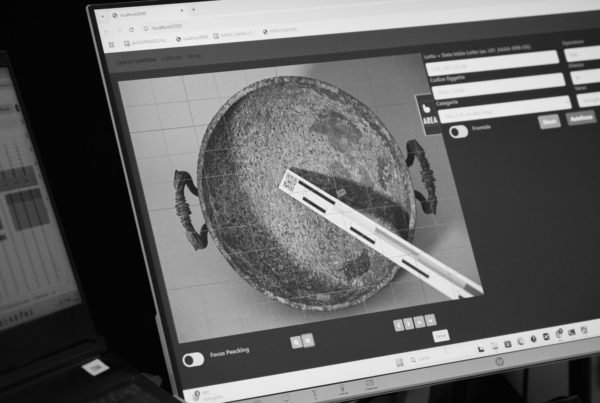Toggle the Focus Peacking switch

[x=193, y=360]
